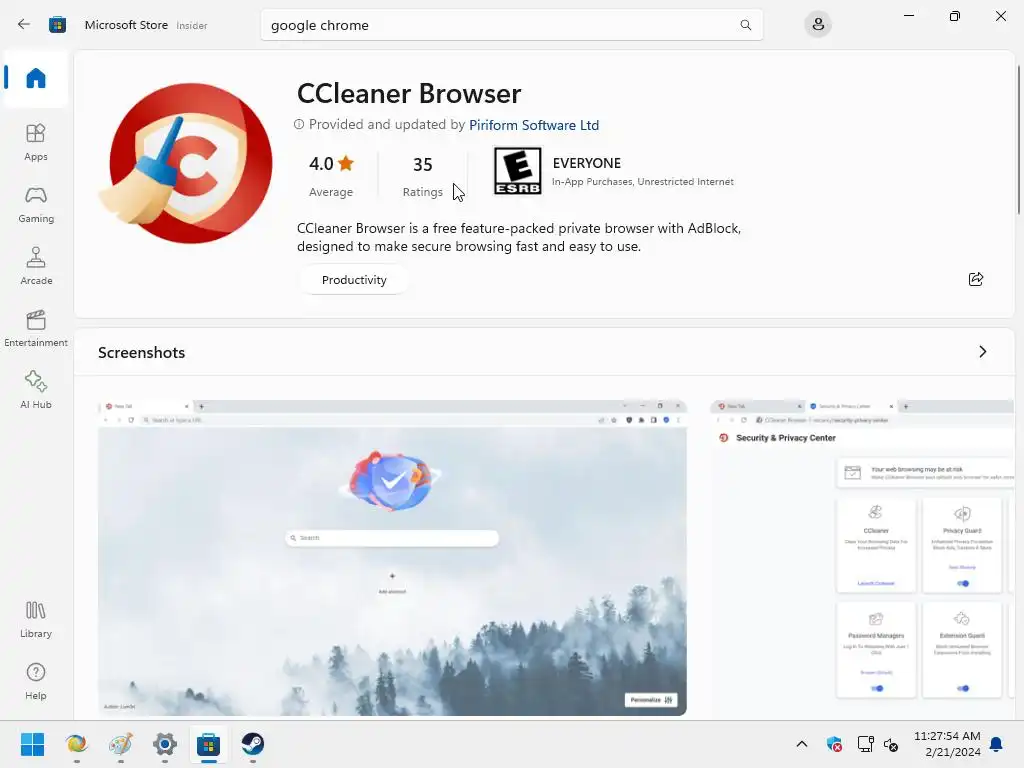Click the Screenshots heading
Image resolution: width=1024 pixels, height=768 pixels.
(x=142, y=353)
